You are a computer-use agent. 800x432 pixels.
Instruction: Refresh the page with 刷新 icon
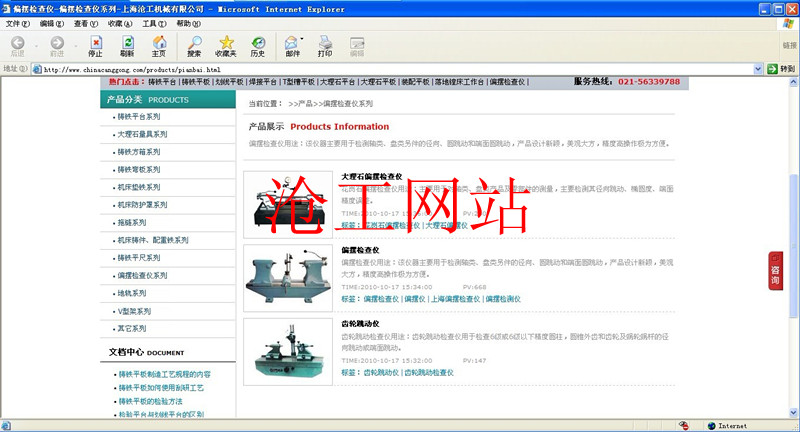pos(127,46)
